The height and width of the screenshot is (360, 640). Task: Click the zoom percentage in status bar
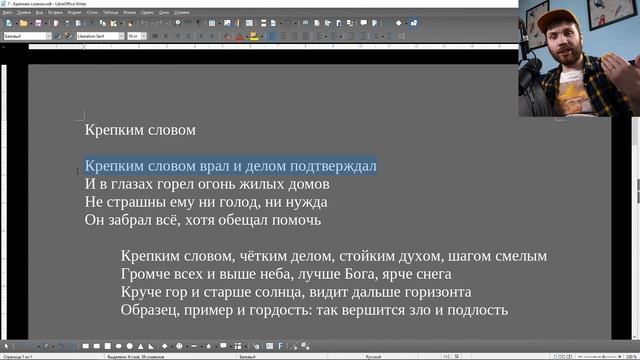point(632,357)
